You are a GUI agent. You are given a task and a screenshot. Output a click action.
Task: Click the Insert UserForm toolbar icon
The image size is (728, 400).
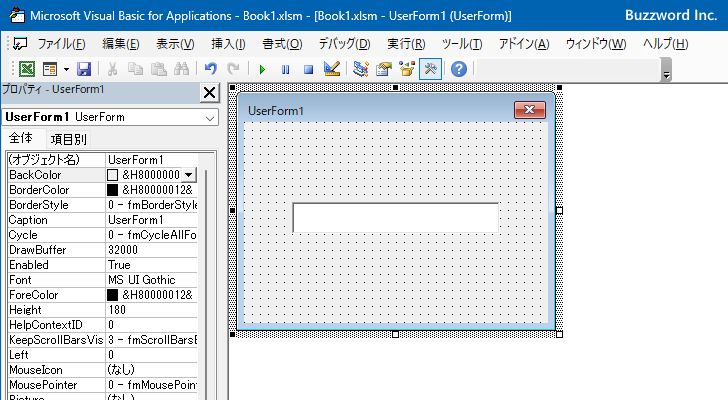tap(49, 70)
